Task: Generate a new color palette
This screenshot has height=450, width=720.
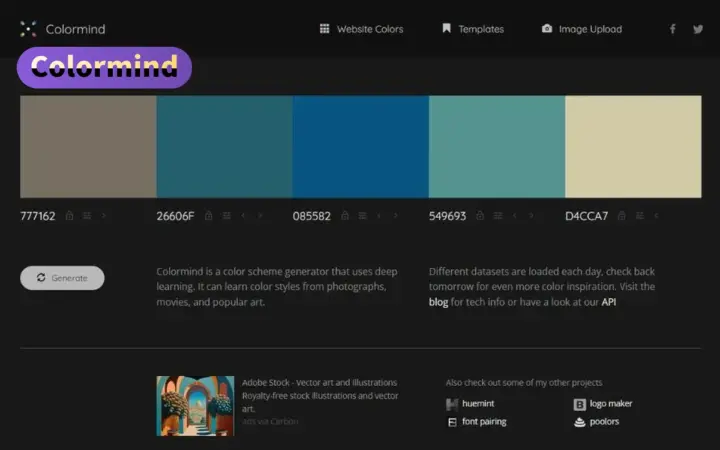Action: pyautogui.click(x=62, y=278)
